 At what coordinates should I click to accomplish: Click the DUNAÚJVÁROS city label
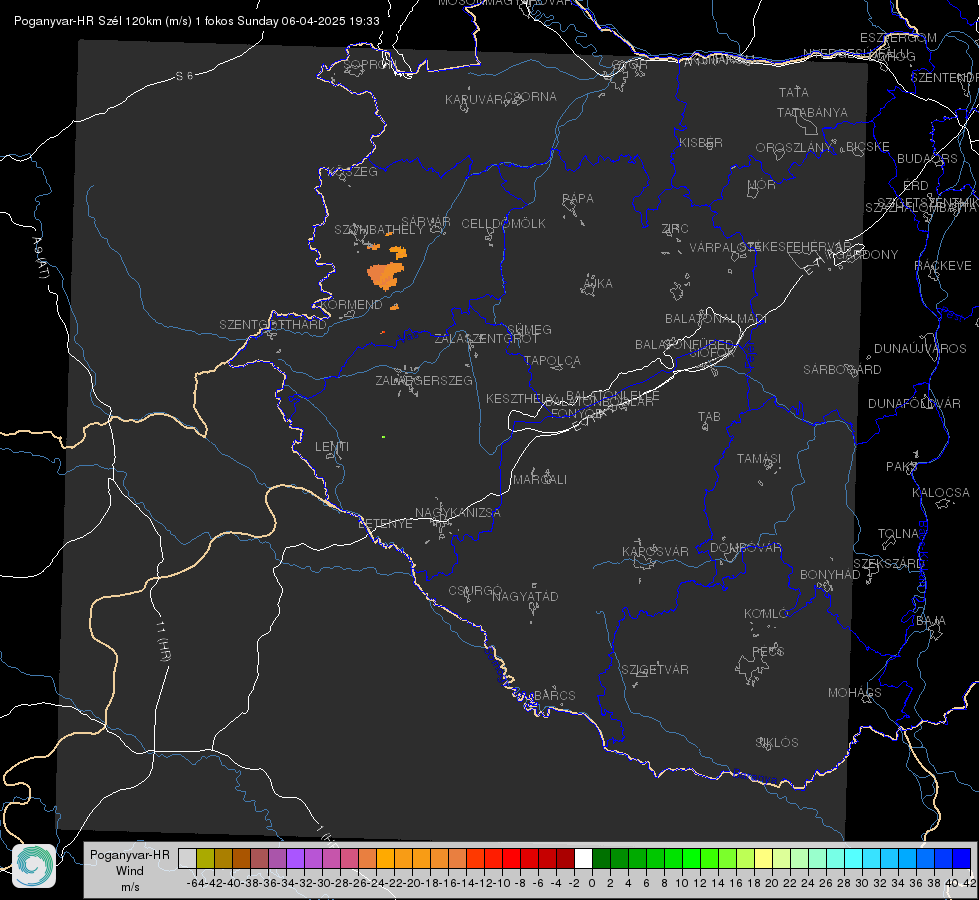(920, 349)
